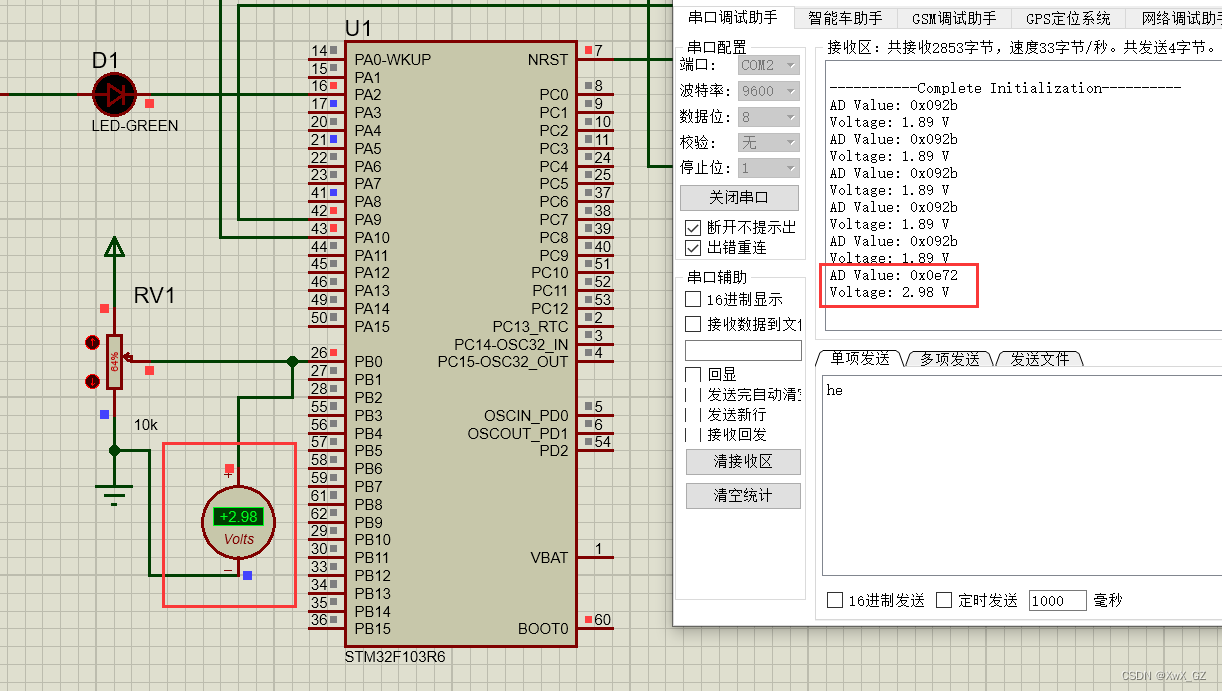The image size is (1222, 691).
Task: Click the 清接收区 button
Action: pyautogui.click(x=742, y=462)
